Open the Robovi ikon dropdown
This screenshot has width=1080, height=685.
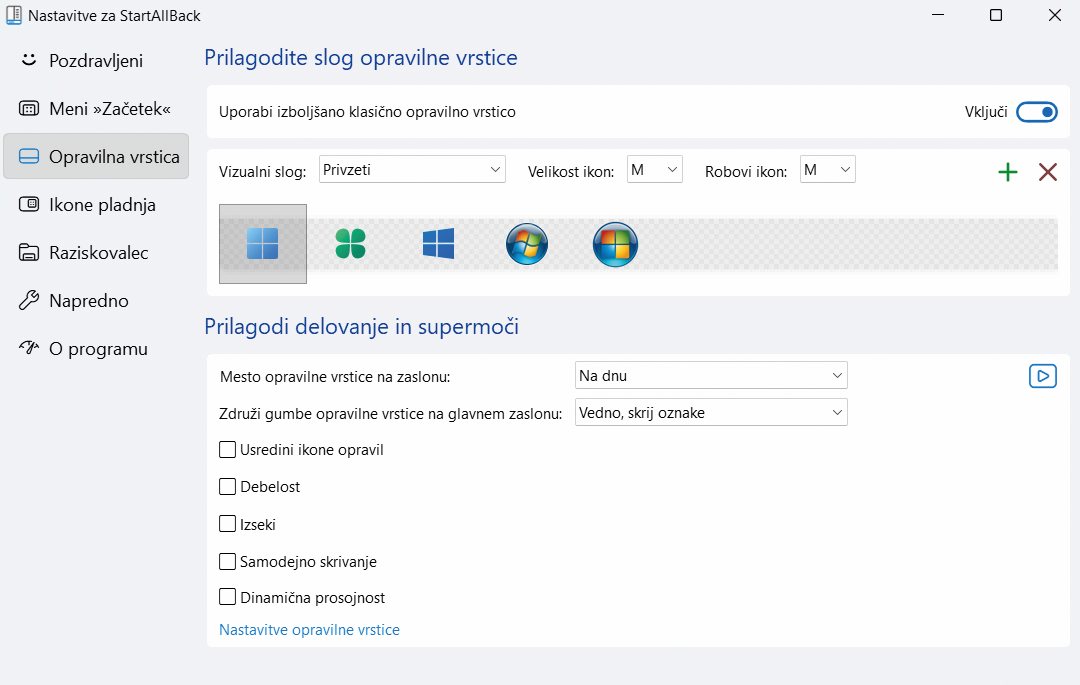click(827, 169)
